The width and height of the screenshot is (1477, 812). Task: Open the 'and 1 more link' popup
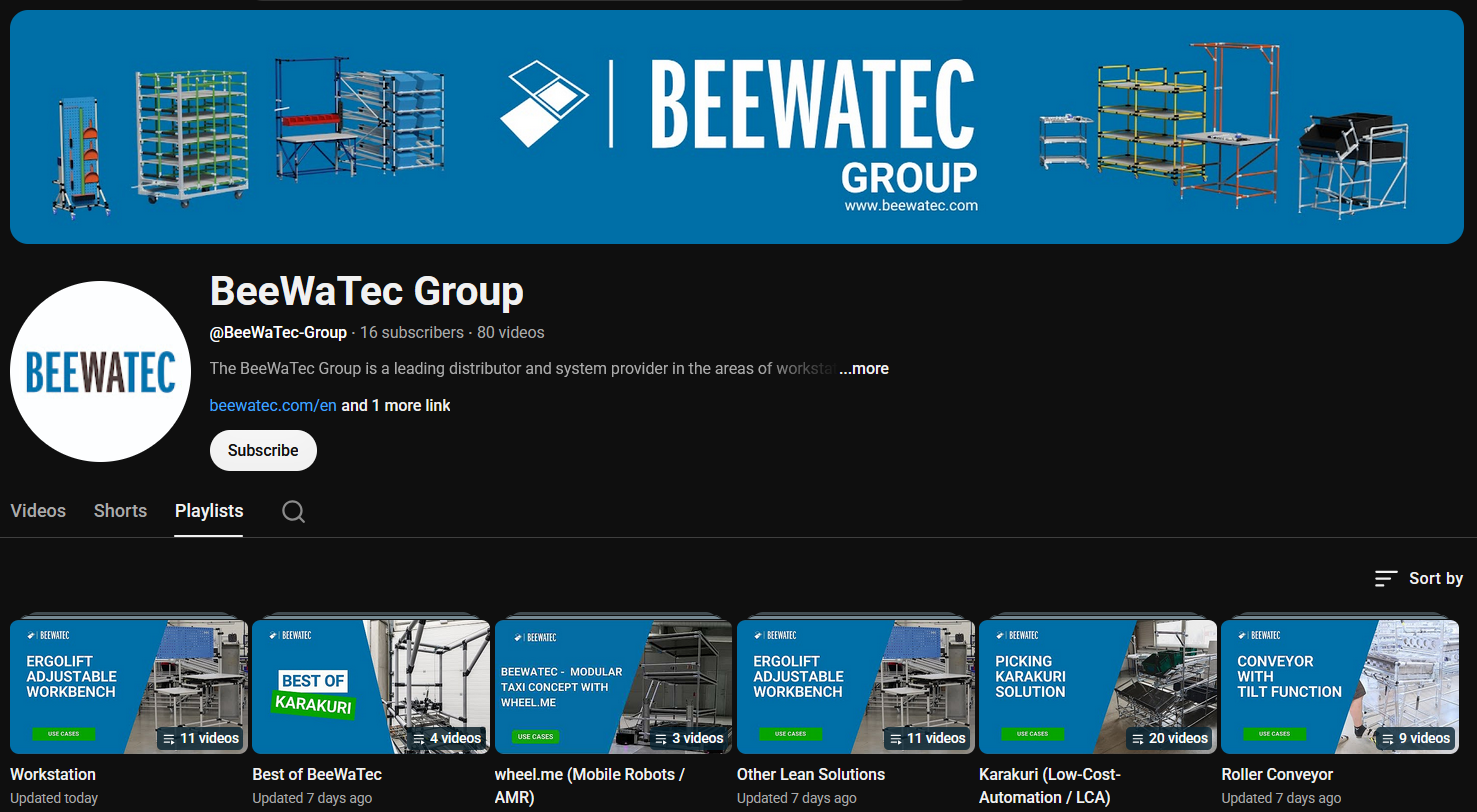tap(396, 405)
